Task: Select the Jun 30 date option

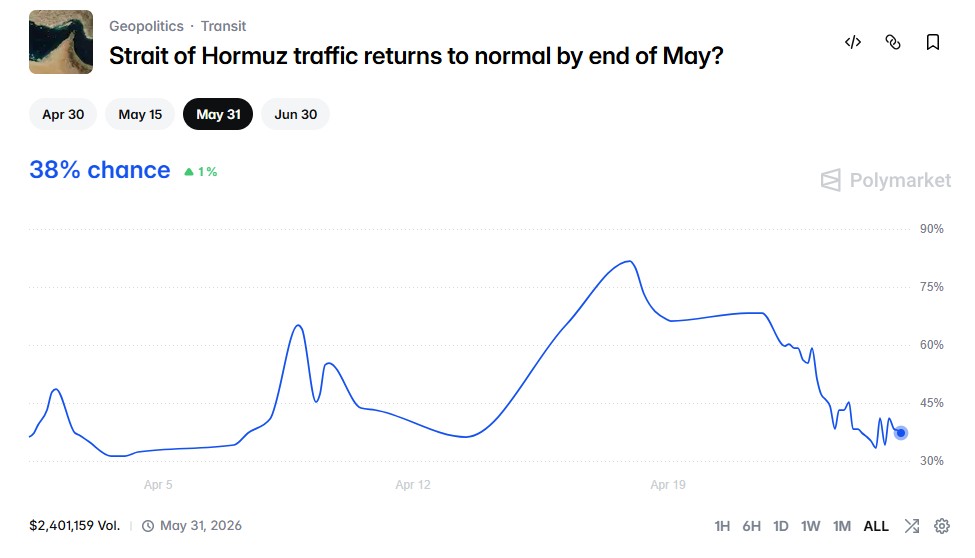Action: click(296, 114)
